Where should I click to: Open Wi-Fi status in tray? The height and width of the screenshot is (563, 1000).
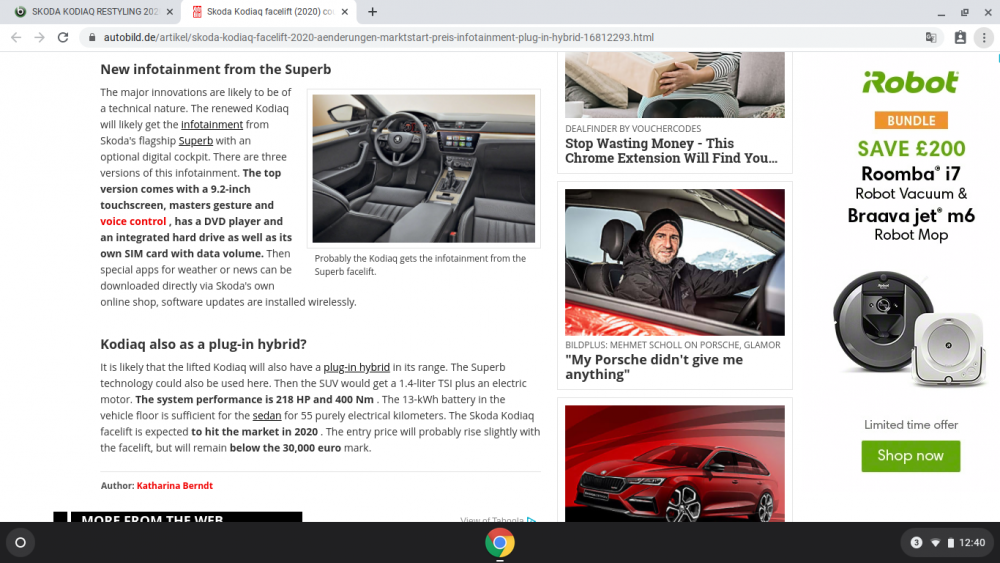pos(935,543)
